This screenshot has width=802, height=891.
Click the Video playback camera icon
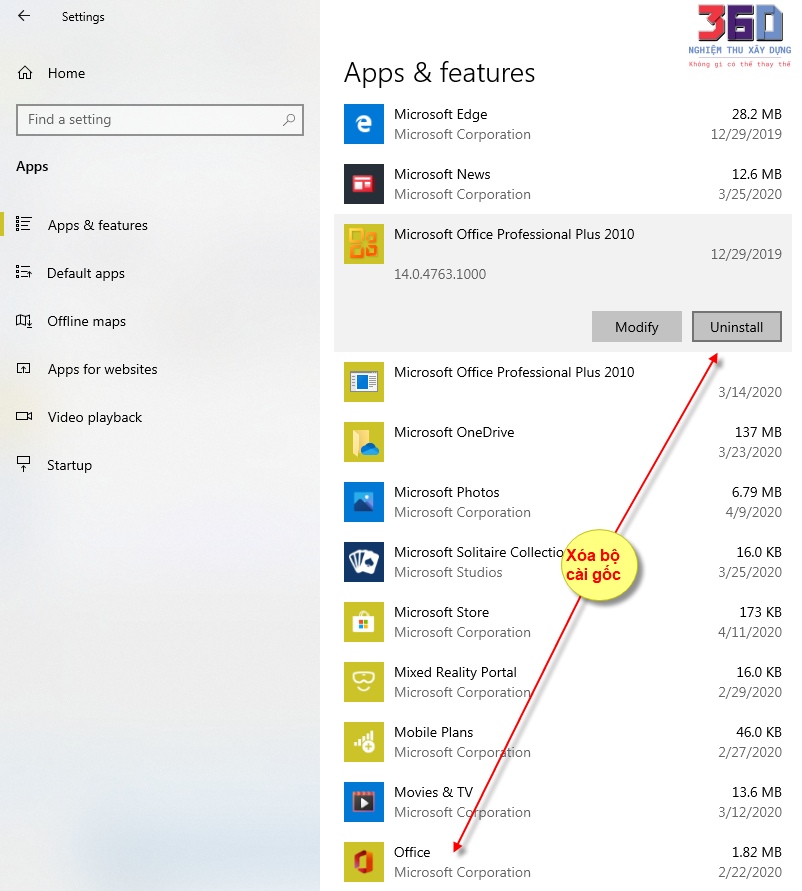tap(24, 416)
